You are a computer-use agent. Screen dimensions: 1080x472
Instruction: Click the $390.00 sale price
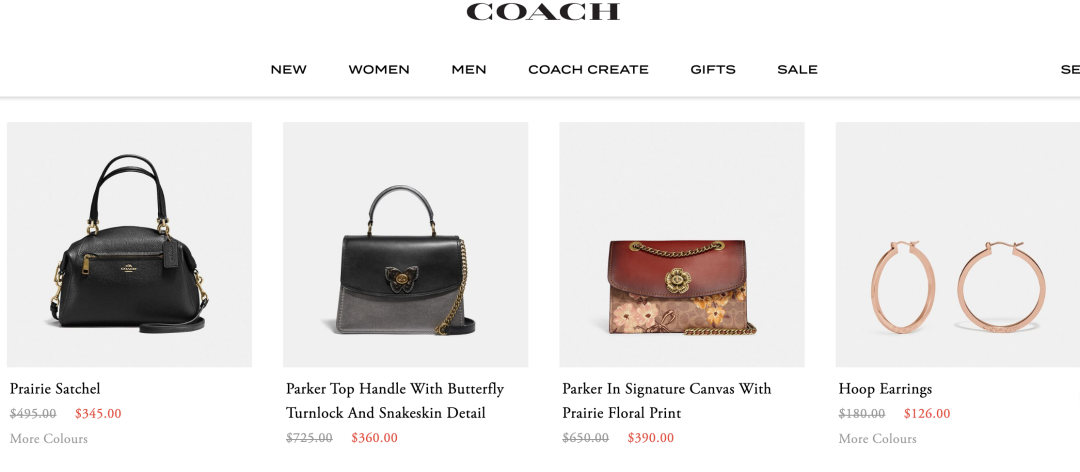(x=651, y=438)
